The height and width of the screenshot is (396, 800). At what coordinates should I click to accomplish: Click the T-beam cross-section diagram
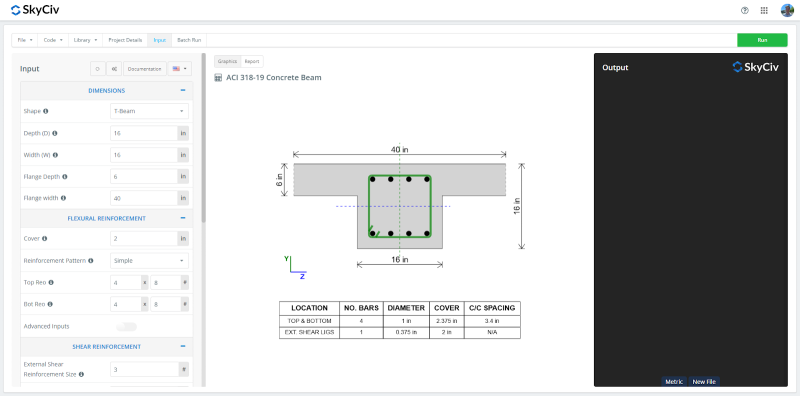point(399,206)
